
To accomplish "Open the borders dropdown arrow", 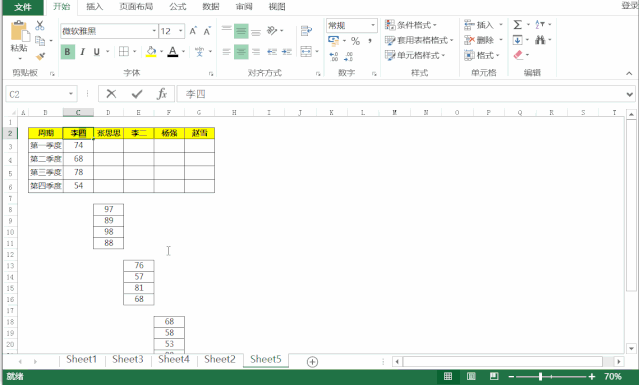I will 134,52.
